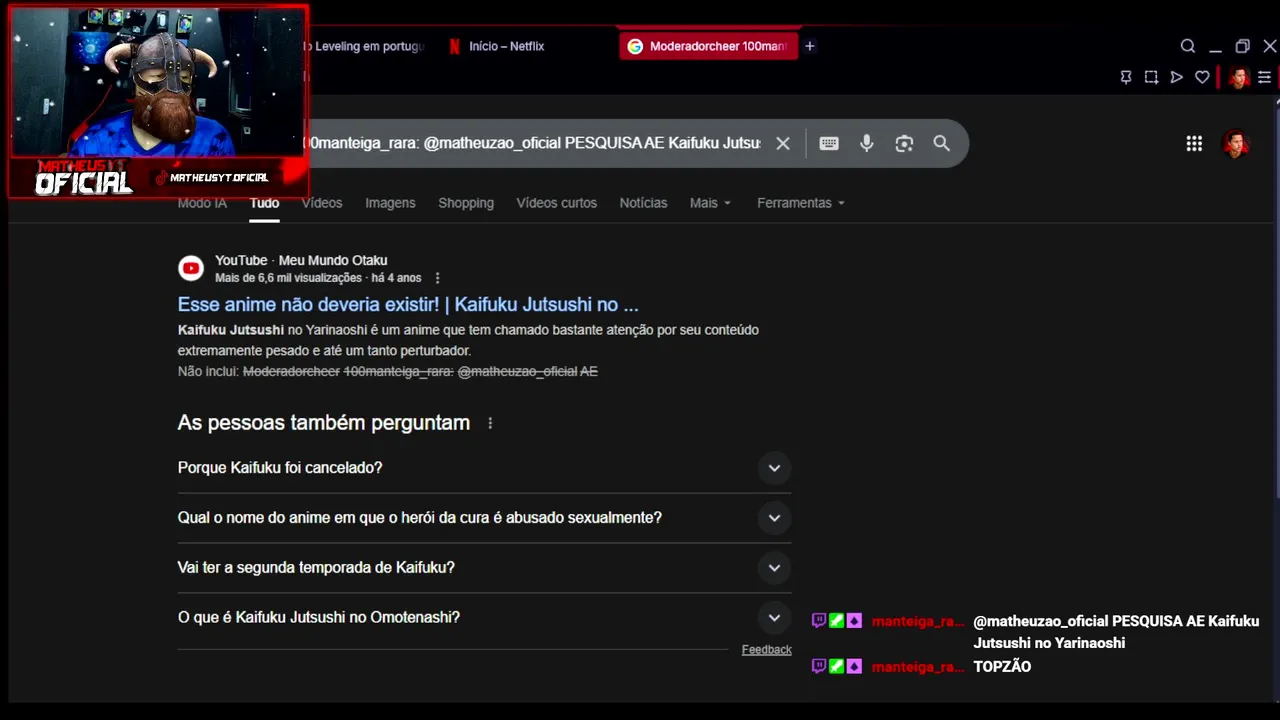
Task: Open the Easy Setup sliders icon
Action: (1265, 77)
